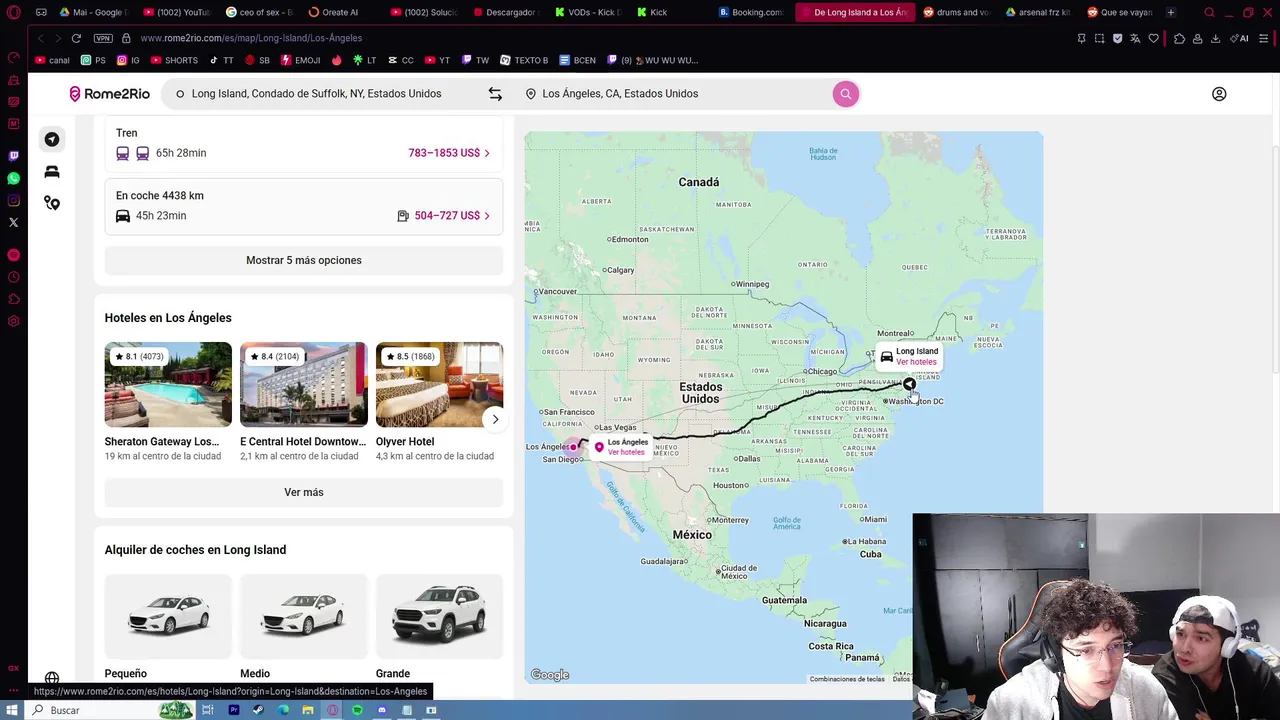The image size is (1280, 720).
Task: Open Instagram in the Opera sidebar
Action: (13, 200)
